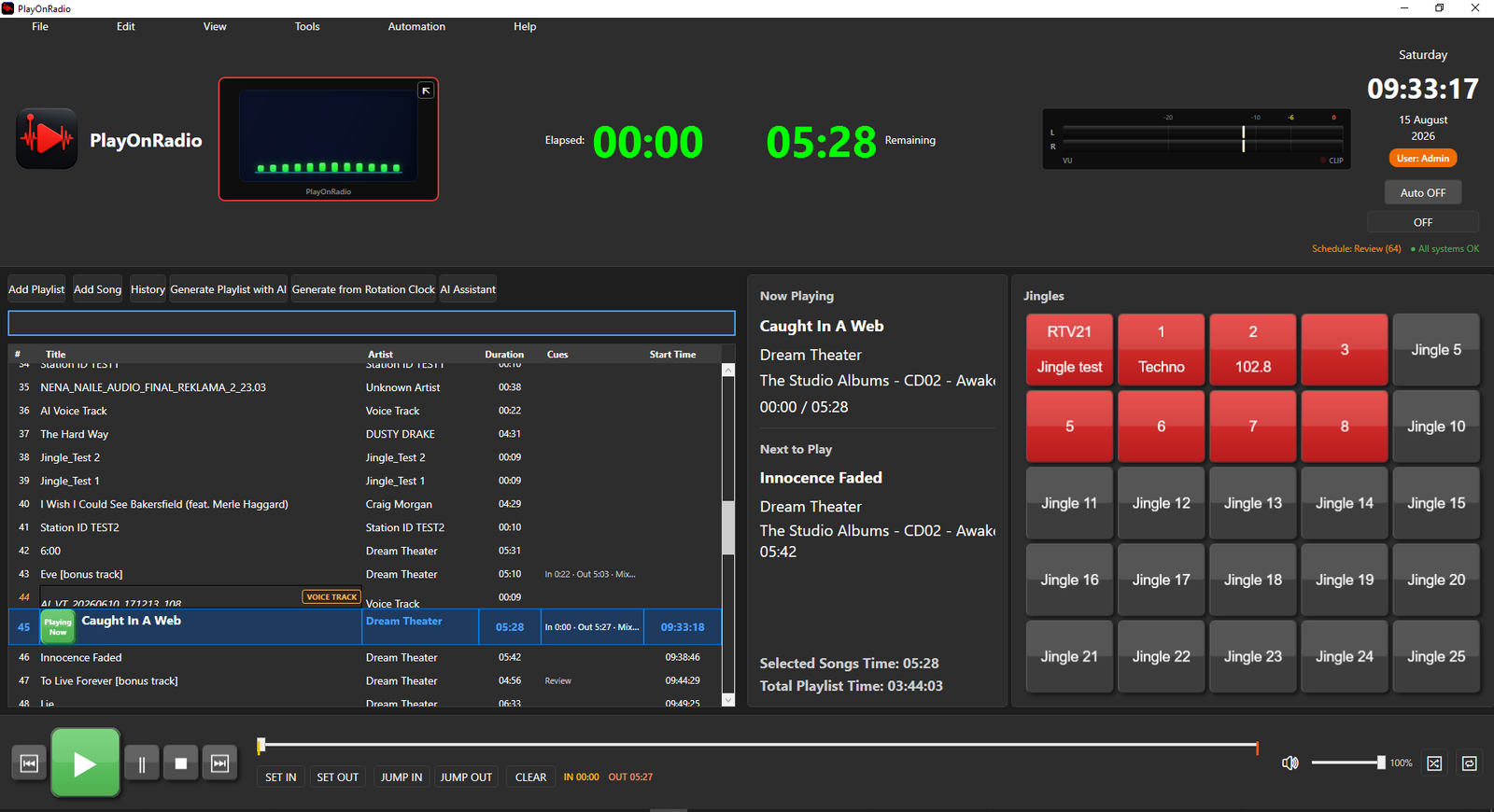This screenshot has height=812, width=1494.
Task: Trigger the 2 102.8 jingle
Action: pyautogui.click(x=1253, y=350)
